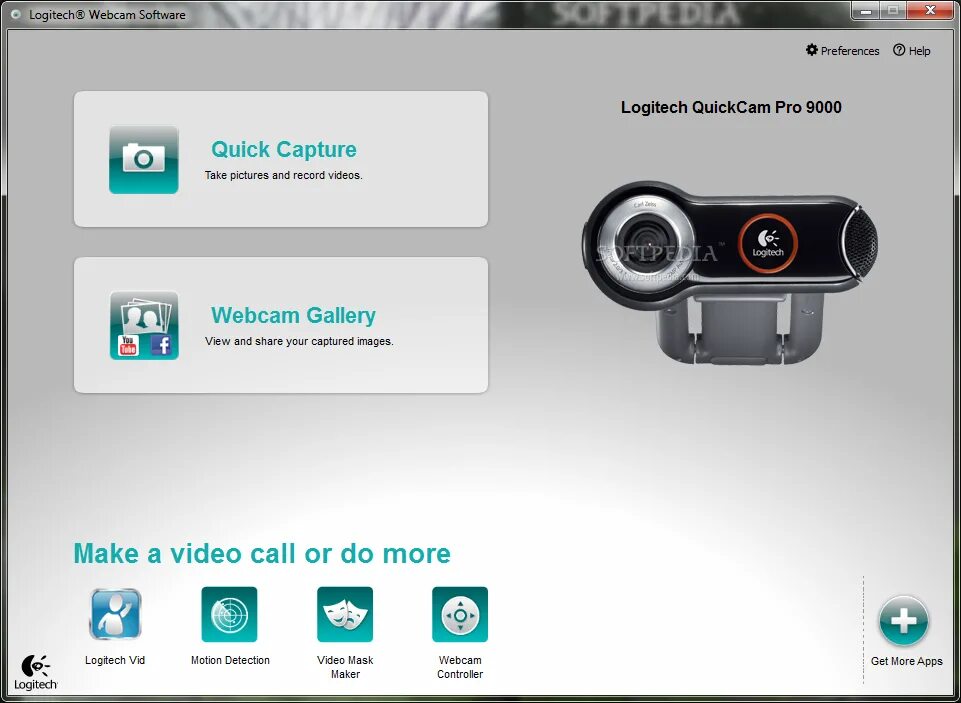The width and height of the screenshot is (961, 703).
Task: Click 'View and share your captured images.' text
Action: pos(299,341)
